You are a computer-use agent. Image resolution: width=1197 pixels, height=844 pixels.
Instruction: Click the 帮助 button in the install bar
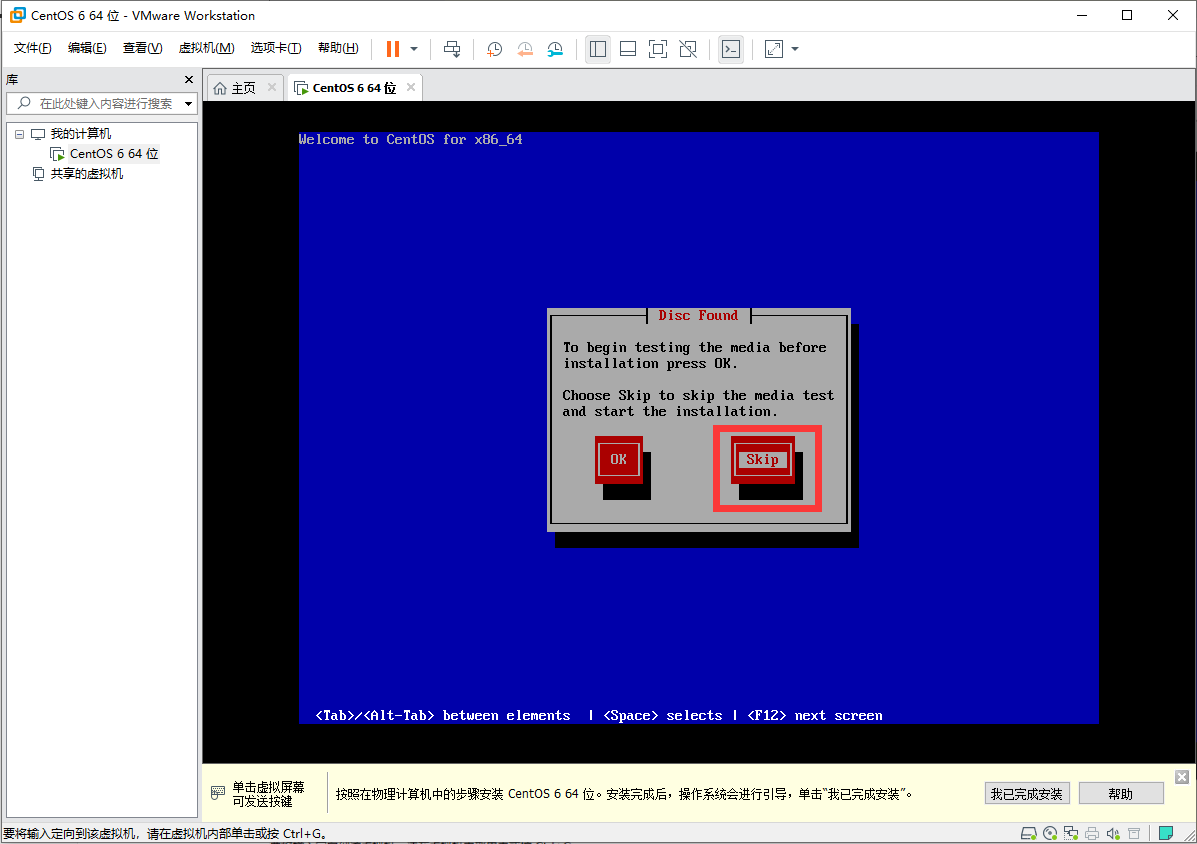click(x=1121, y=794)
